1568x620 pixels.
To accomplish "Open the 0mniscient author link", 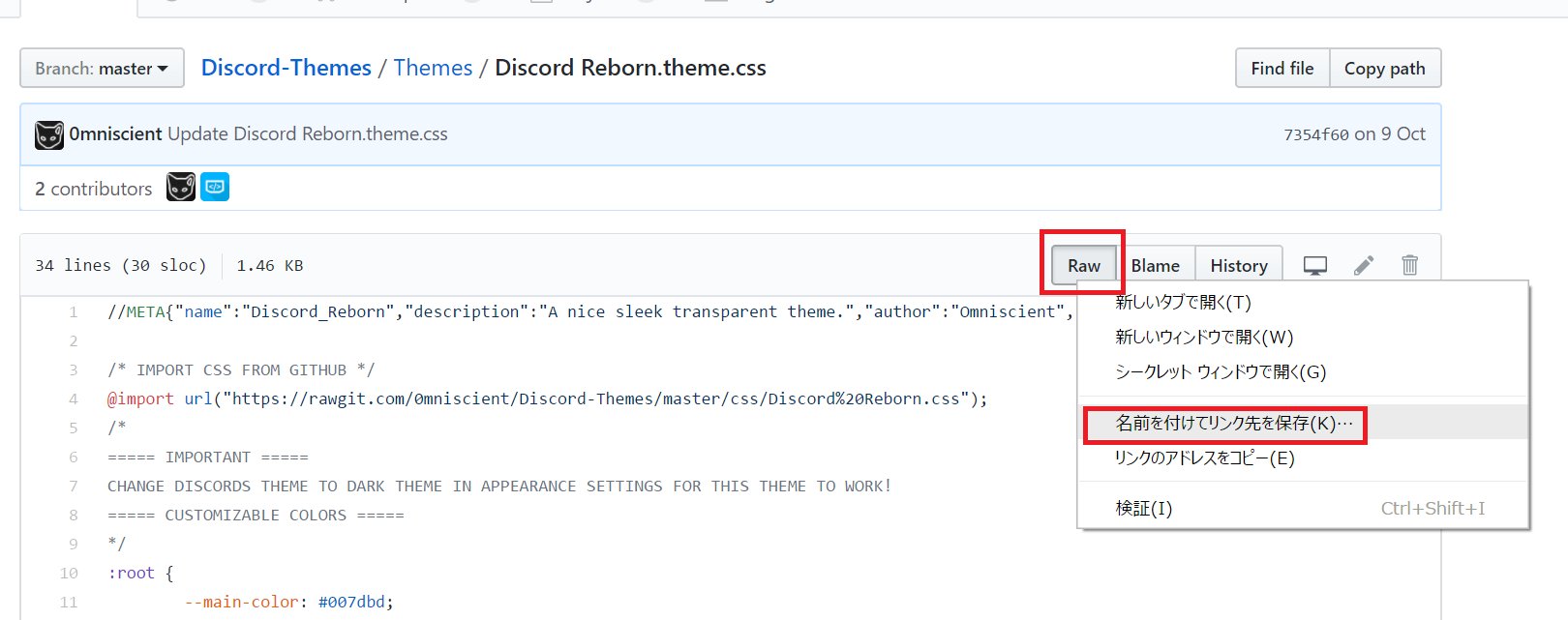I will [115, 134].
